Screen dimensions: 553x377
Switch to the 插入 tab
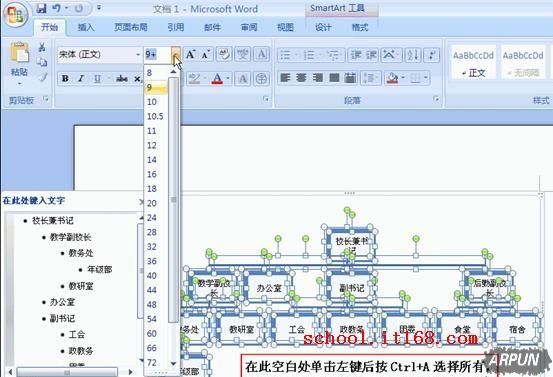[86, 28]
